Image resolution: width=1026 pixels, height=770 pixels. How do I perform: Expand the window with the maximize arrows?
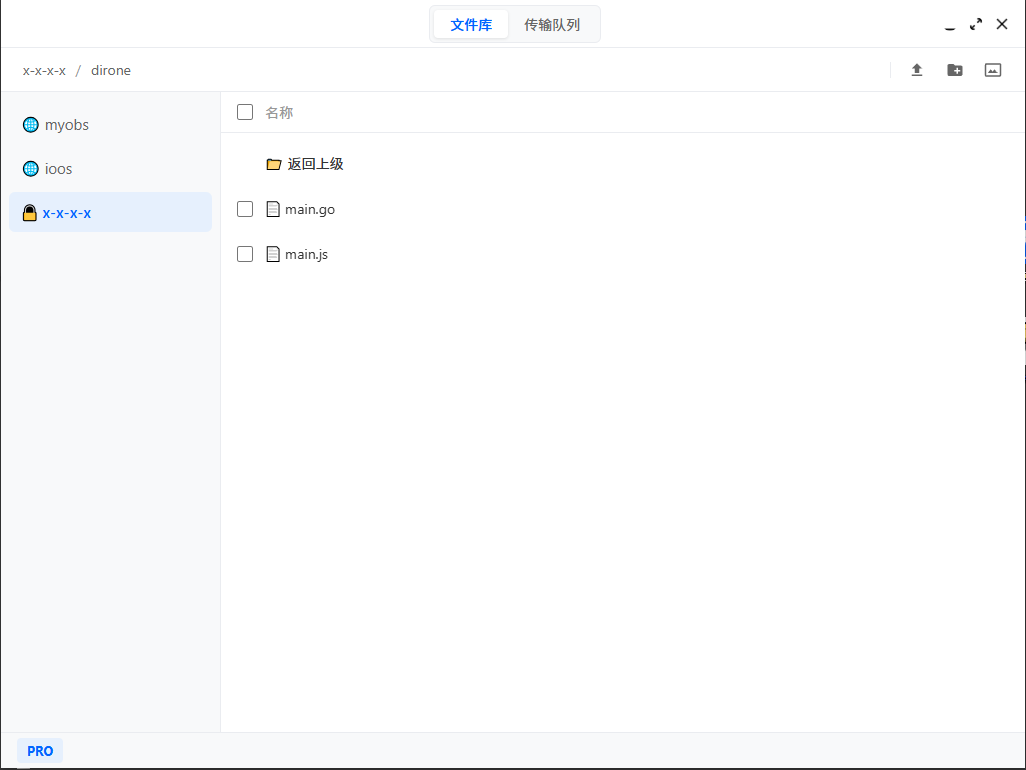click(x=976, y=24)
